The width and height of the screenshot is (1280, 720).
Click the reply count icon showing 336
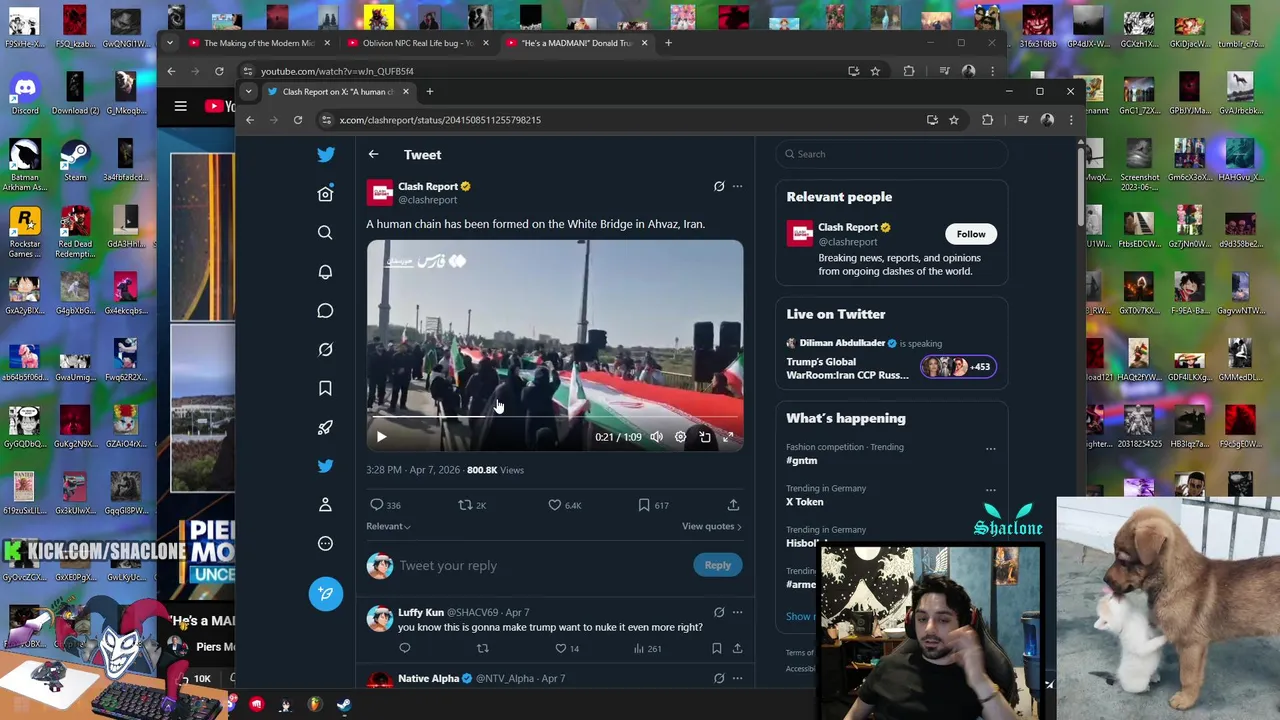(377, 505)
